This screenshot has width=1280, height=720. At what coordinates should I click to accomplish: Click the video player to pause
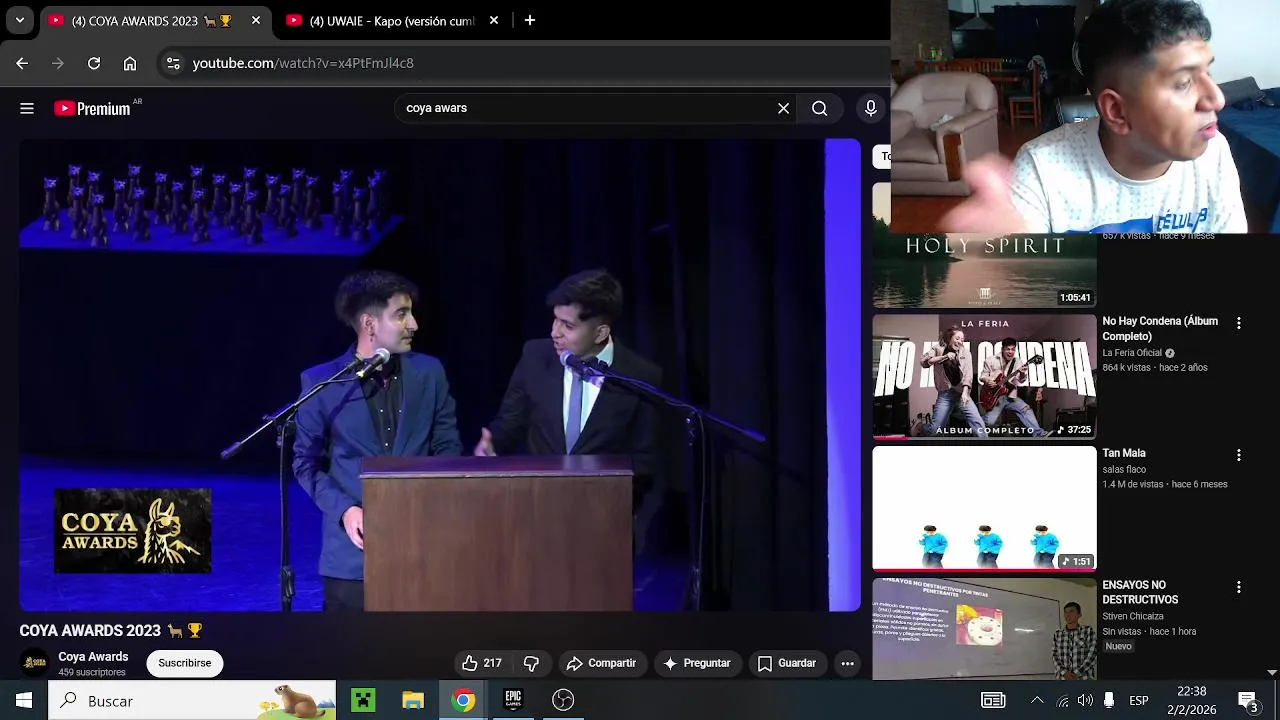pos(440,375)
